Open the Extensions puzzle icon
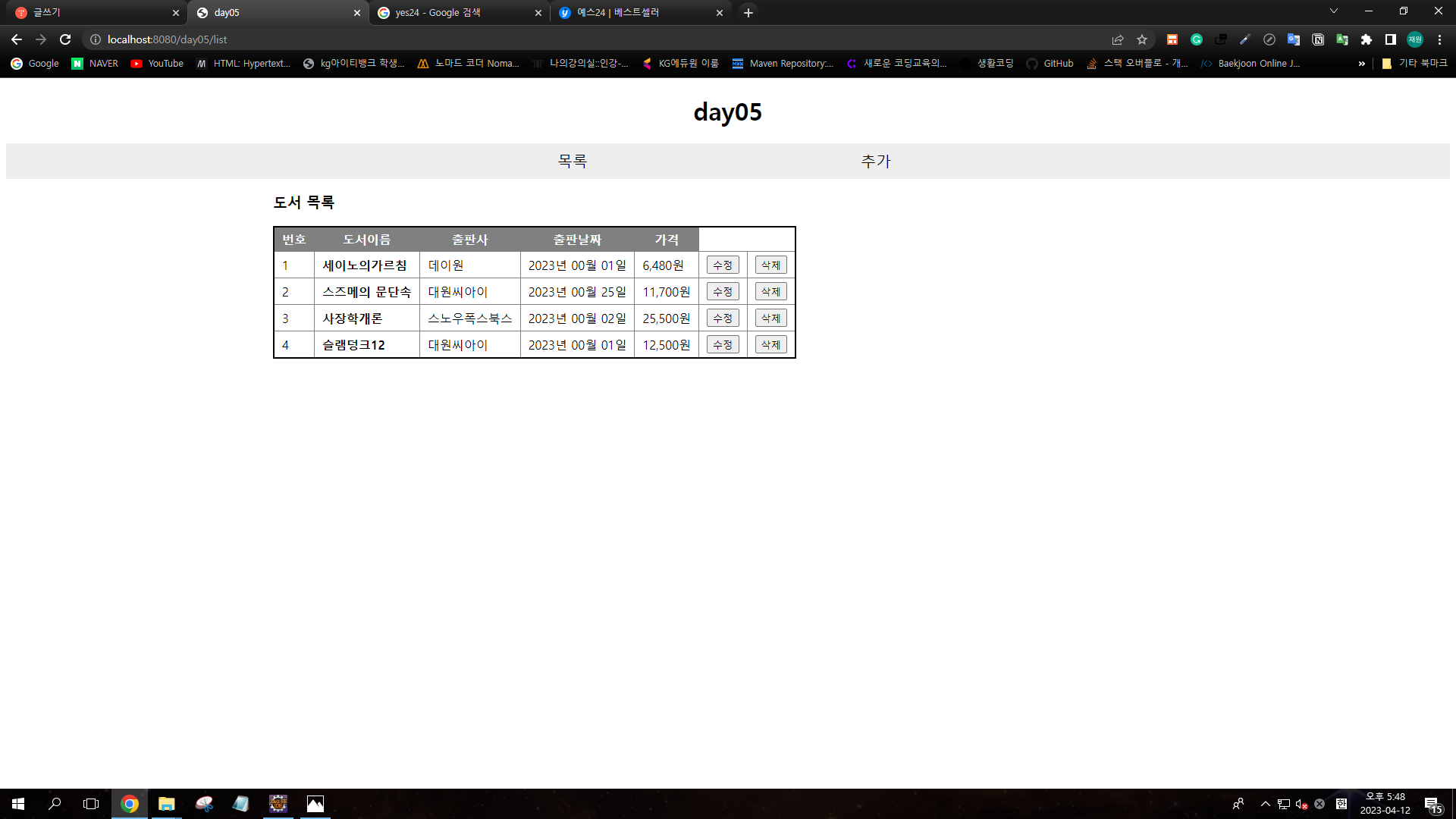The height and width of the screenshot is (819, 1456). (x=1367, y=39)
